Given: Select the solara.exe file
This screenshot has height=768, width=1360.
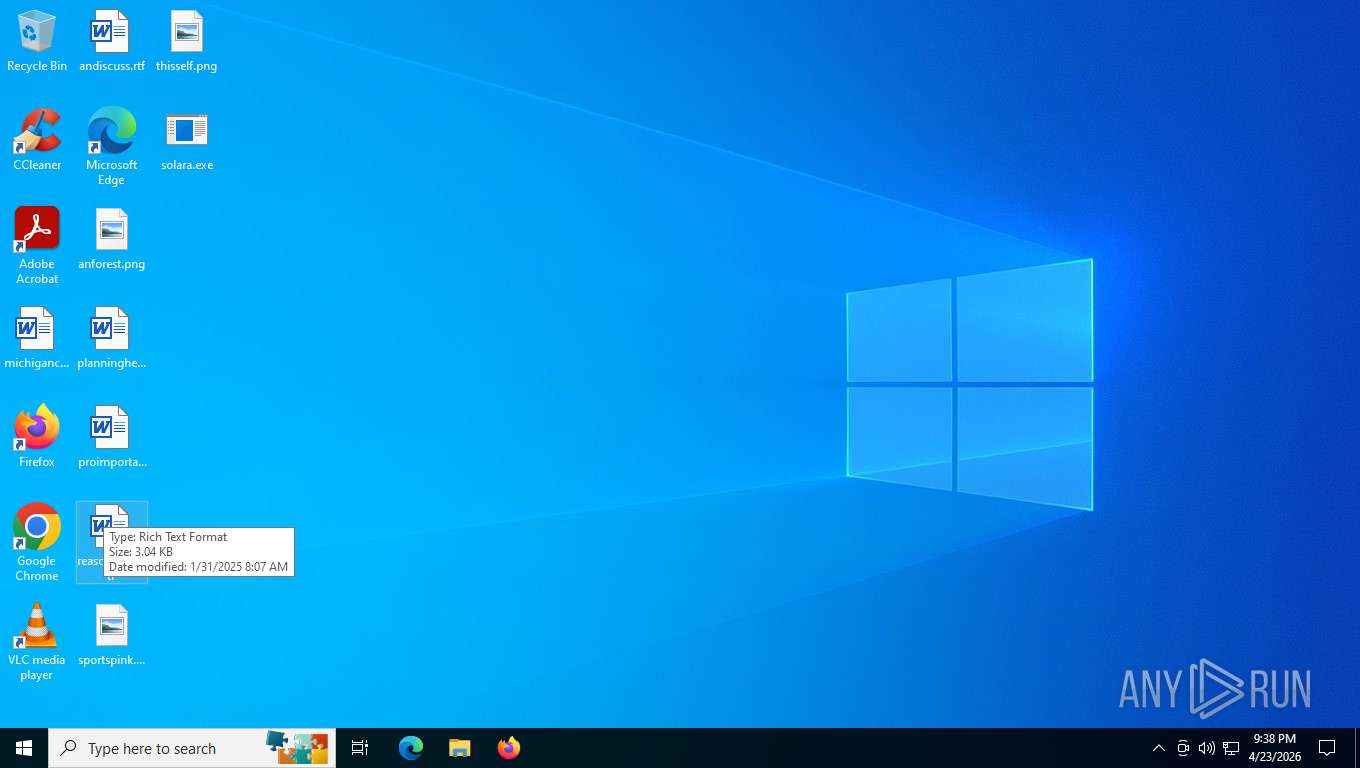Looking at the screenshot, I should click(x=186, y=140).
